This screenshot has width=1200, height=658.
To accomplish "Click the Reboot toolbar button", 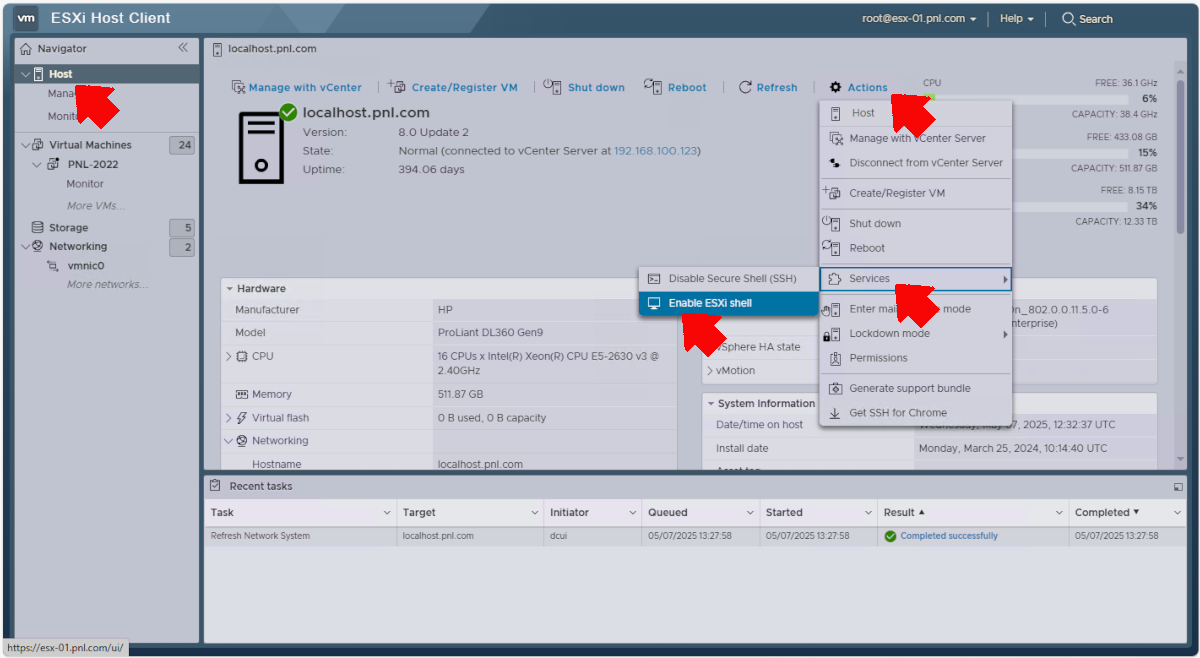I will 675,87.
